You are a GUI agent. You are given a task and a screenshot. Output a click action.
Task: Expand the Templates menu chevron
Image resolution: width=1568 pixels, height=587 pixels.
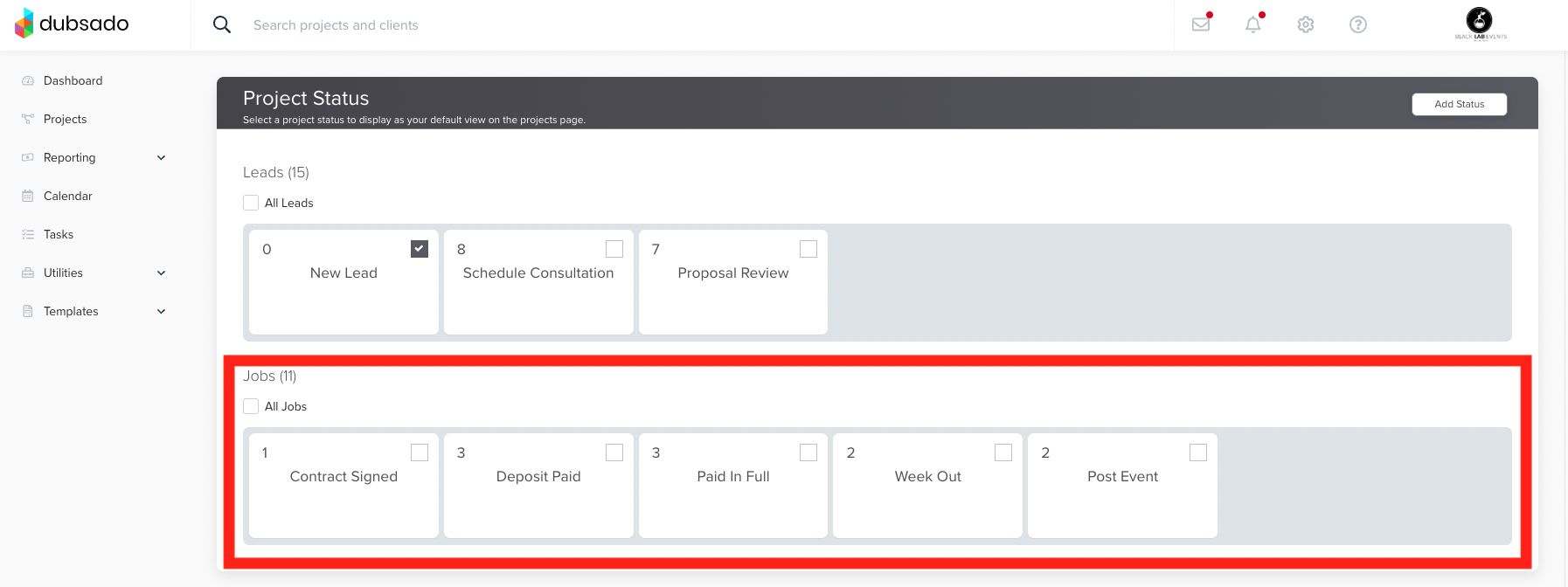click(161, 311)
